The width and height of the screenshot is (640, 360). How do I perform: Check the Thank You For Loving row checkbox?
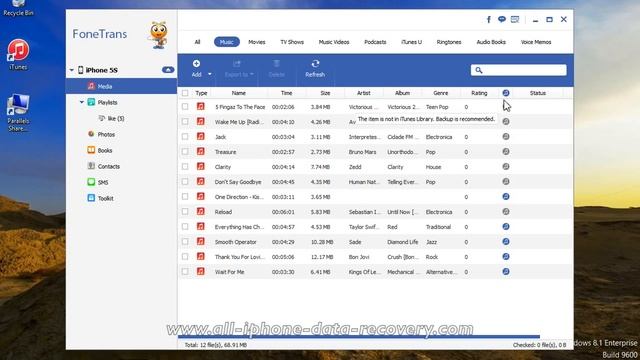[185, 257]
